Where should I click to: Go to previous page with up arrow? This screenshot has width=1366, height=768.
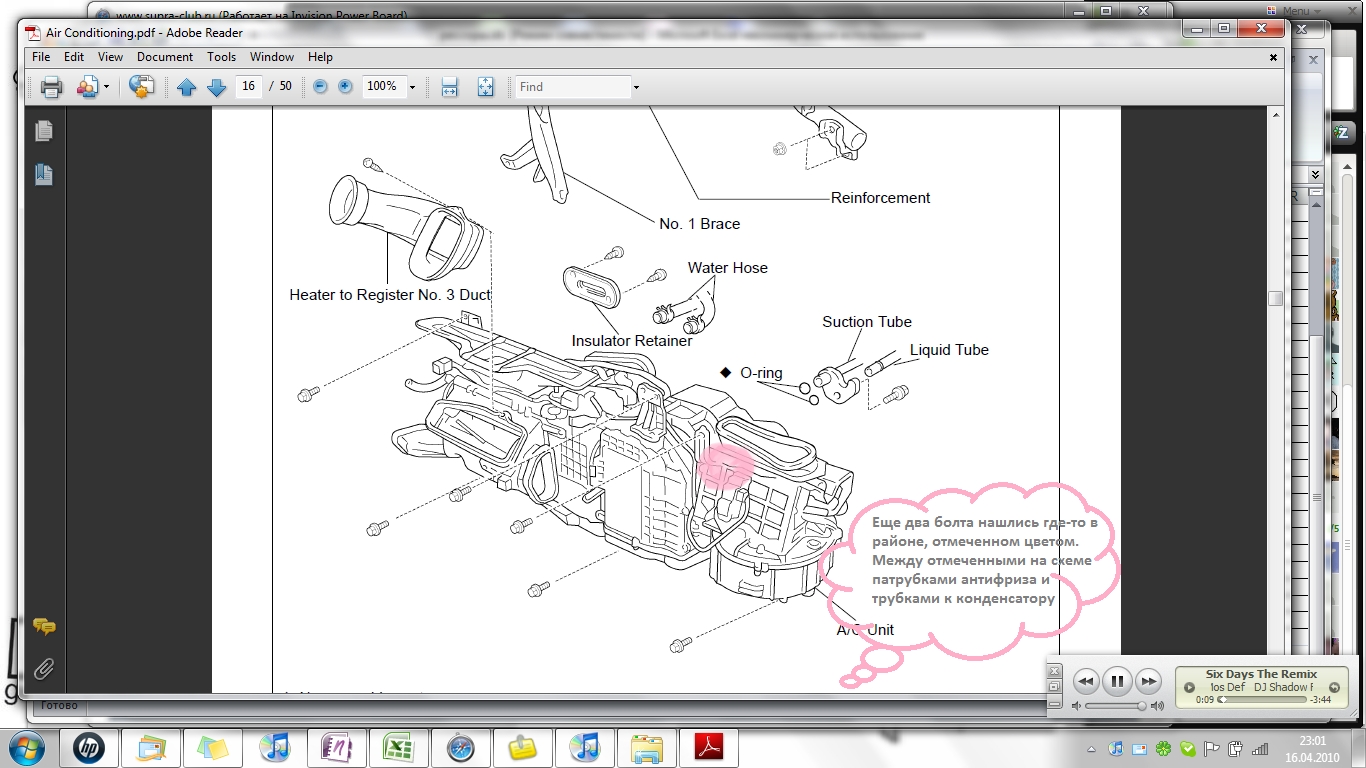click(x=186, y=87)
